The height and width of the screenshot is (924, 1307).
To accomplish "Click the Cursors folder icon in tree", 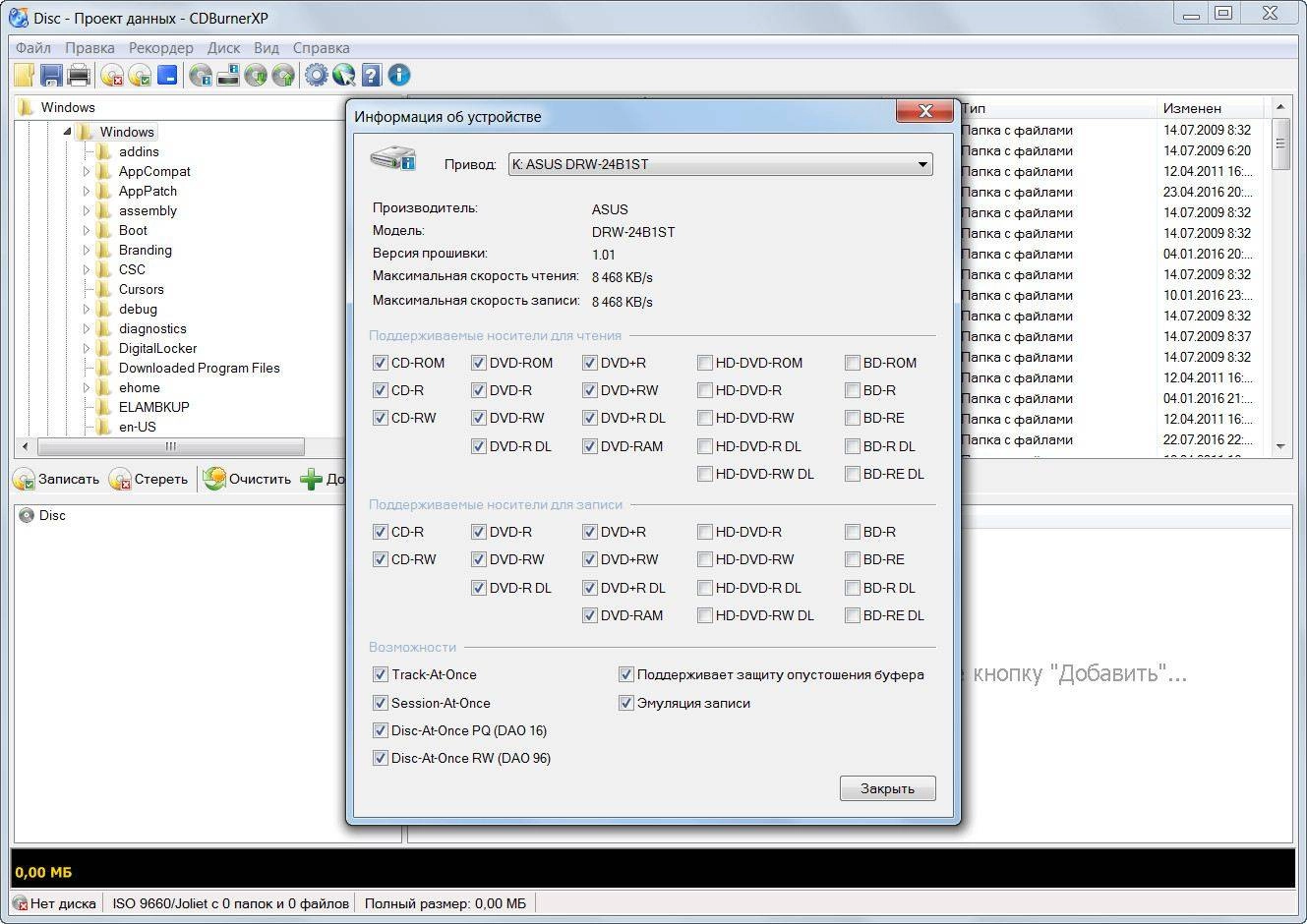I will click(x=103, y=289).
